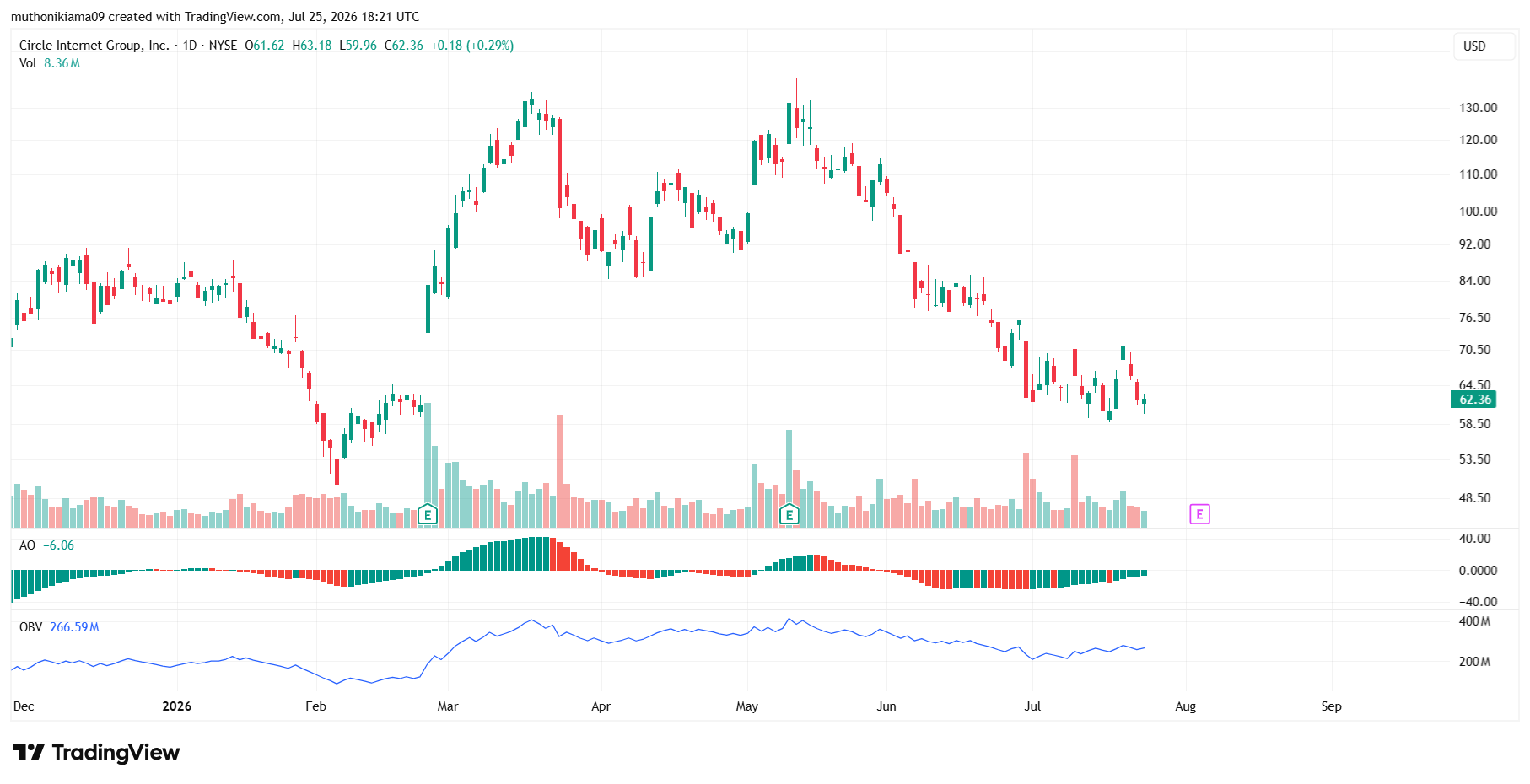Image resolution: width=1530 pixels, height=784 pixels.
Task: Click the NYSE exchange label in header
Action: [224, 46]
